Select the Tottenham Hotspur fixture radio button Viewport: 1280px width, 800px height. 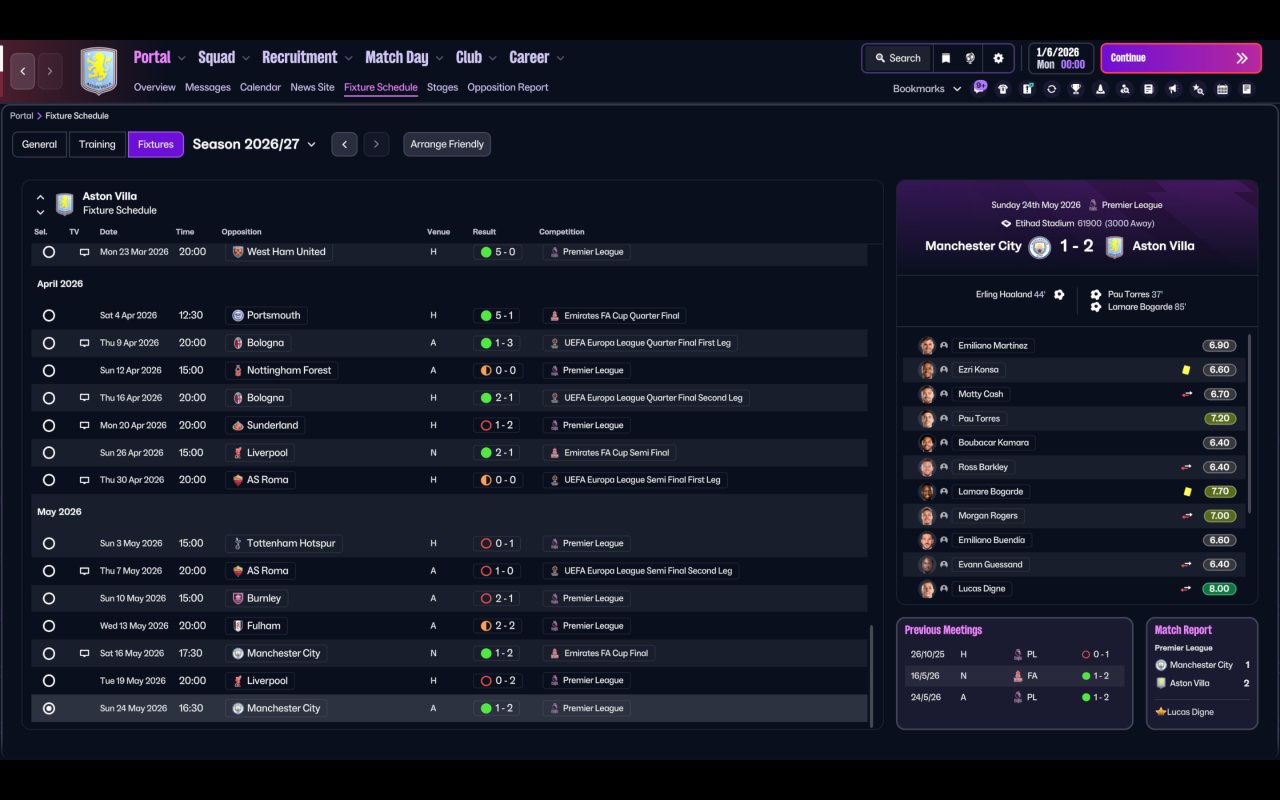[49, 544]
